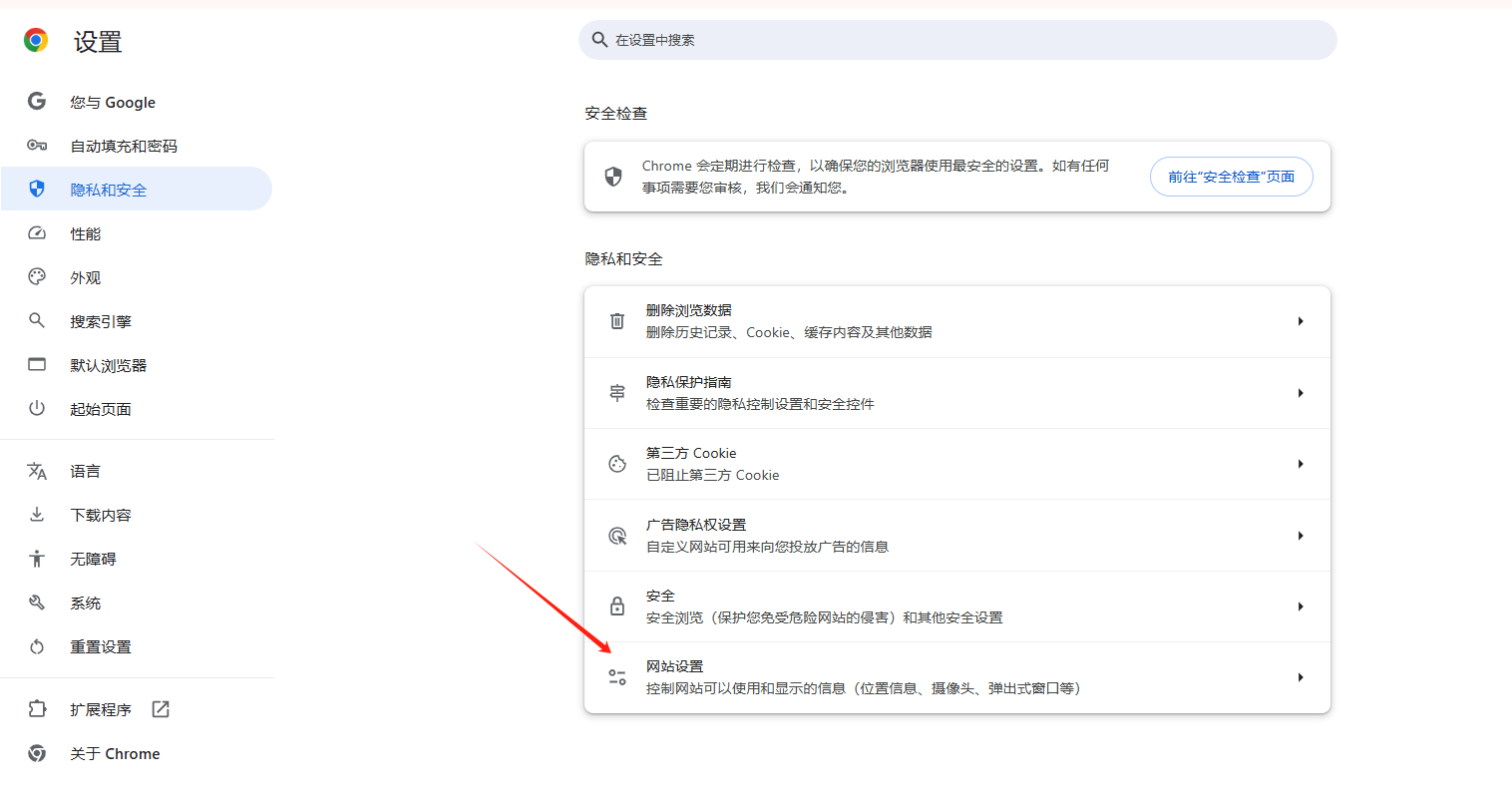Click the translate icon for 语言

point(37,471)
